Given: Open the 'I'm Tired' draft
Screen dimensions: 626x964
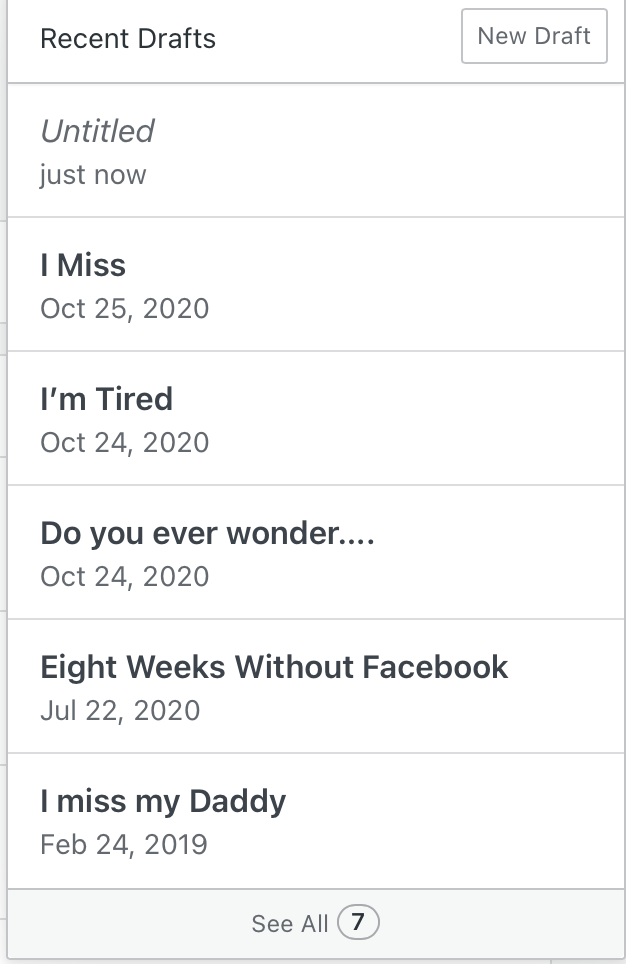Looking at the screenshot, I should tap(106, 399).
